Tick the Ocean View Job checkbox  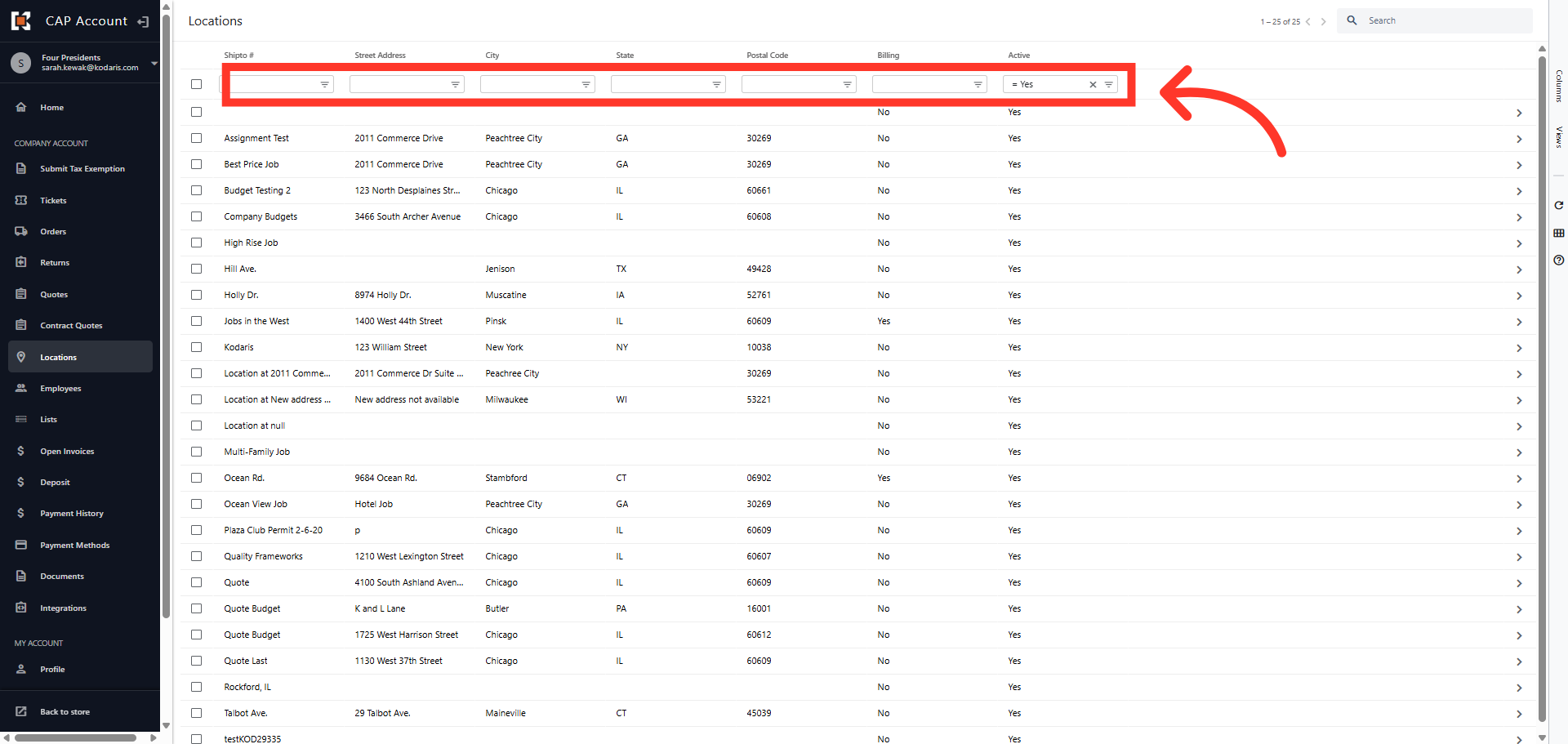coord(196,504)
